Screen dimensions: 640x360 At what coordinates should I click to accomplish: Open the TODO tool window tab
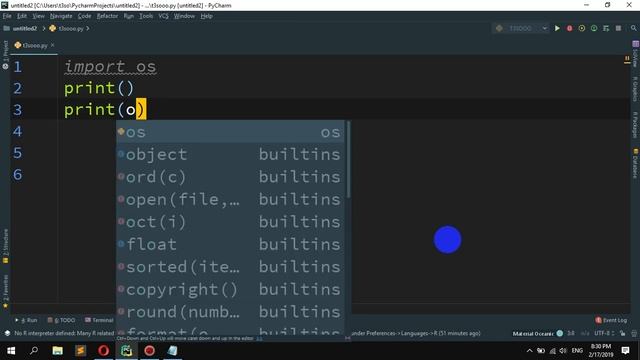coord(61,320)
